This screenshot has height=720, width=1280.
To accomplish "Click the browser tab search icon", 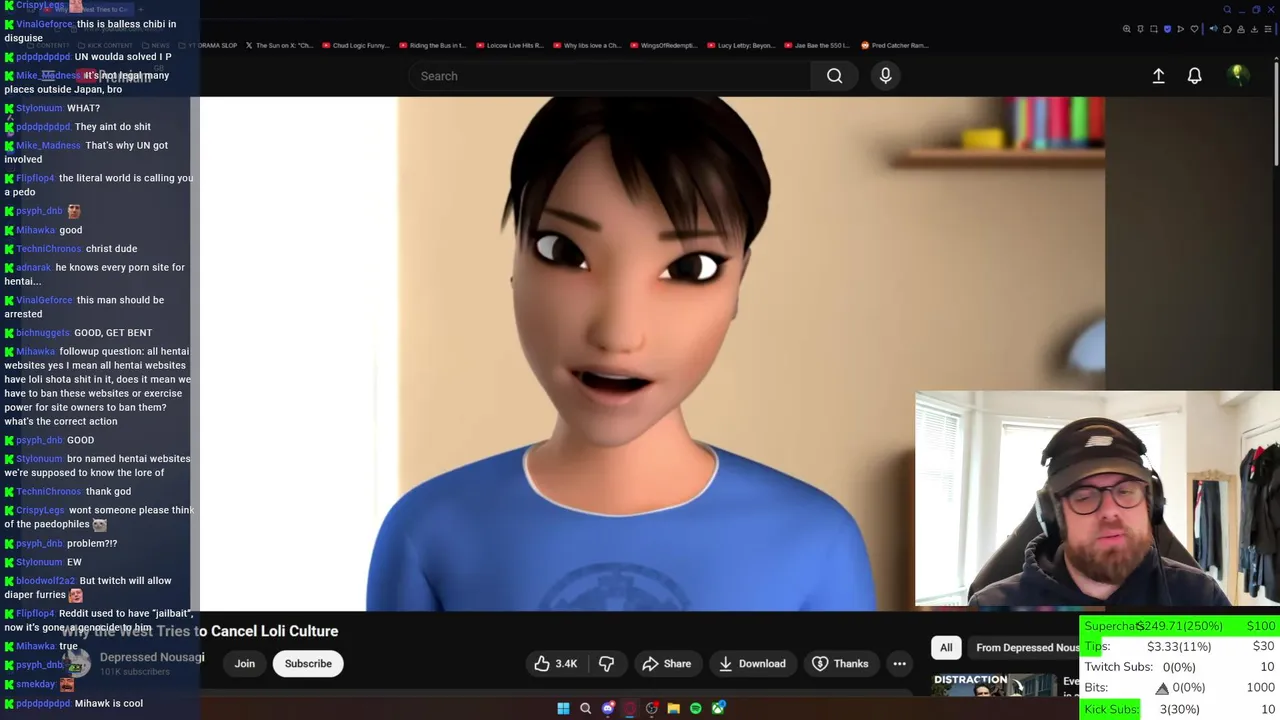I will 1227,10.
